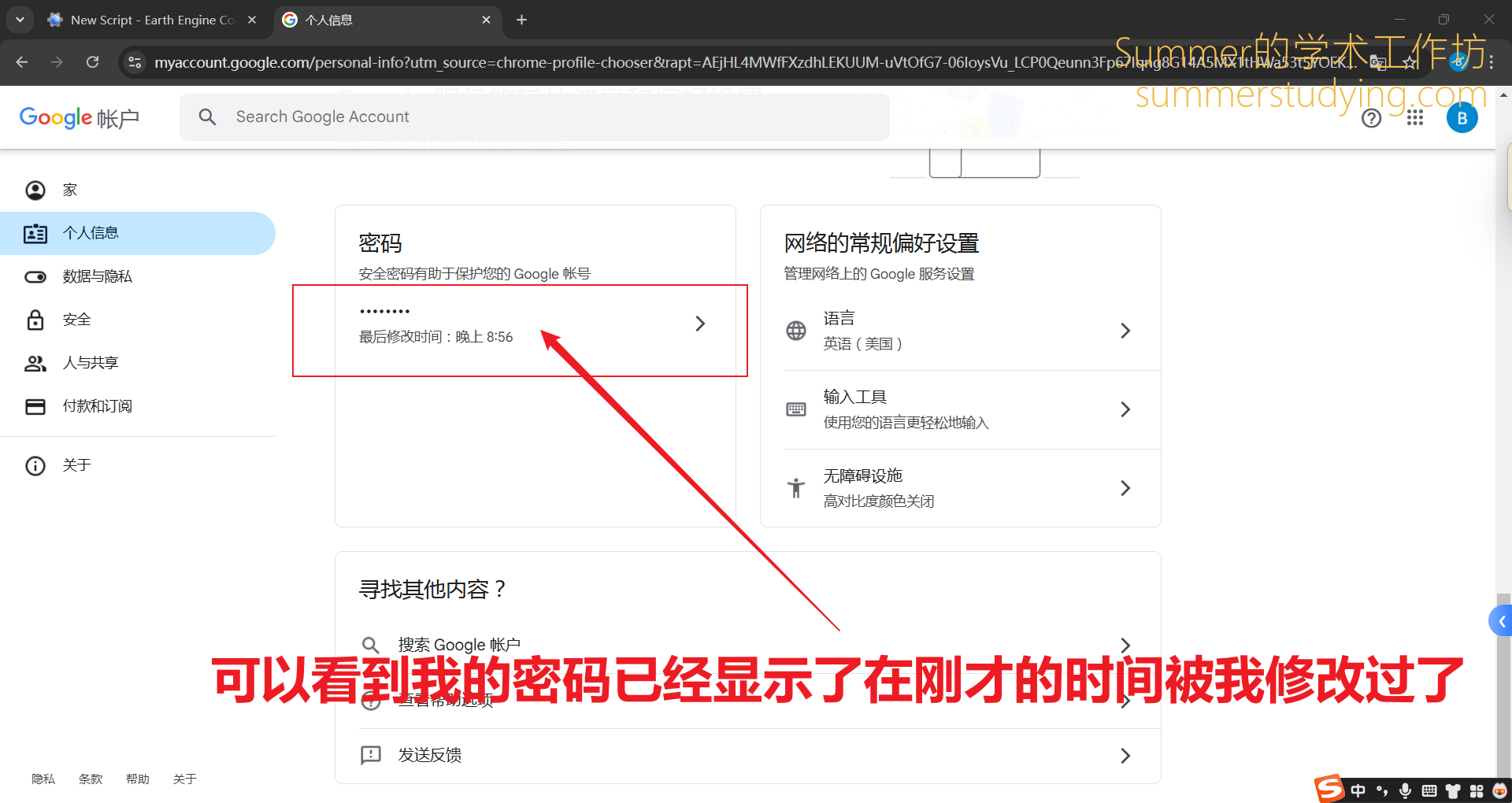The height and width of the screenshot is (803, 1512).
Task: Click the 最后修改时间：晚上 8:56 text
Action: pos(436,337)
